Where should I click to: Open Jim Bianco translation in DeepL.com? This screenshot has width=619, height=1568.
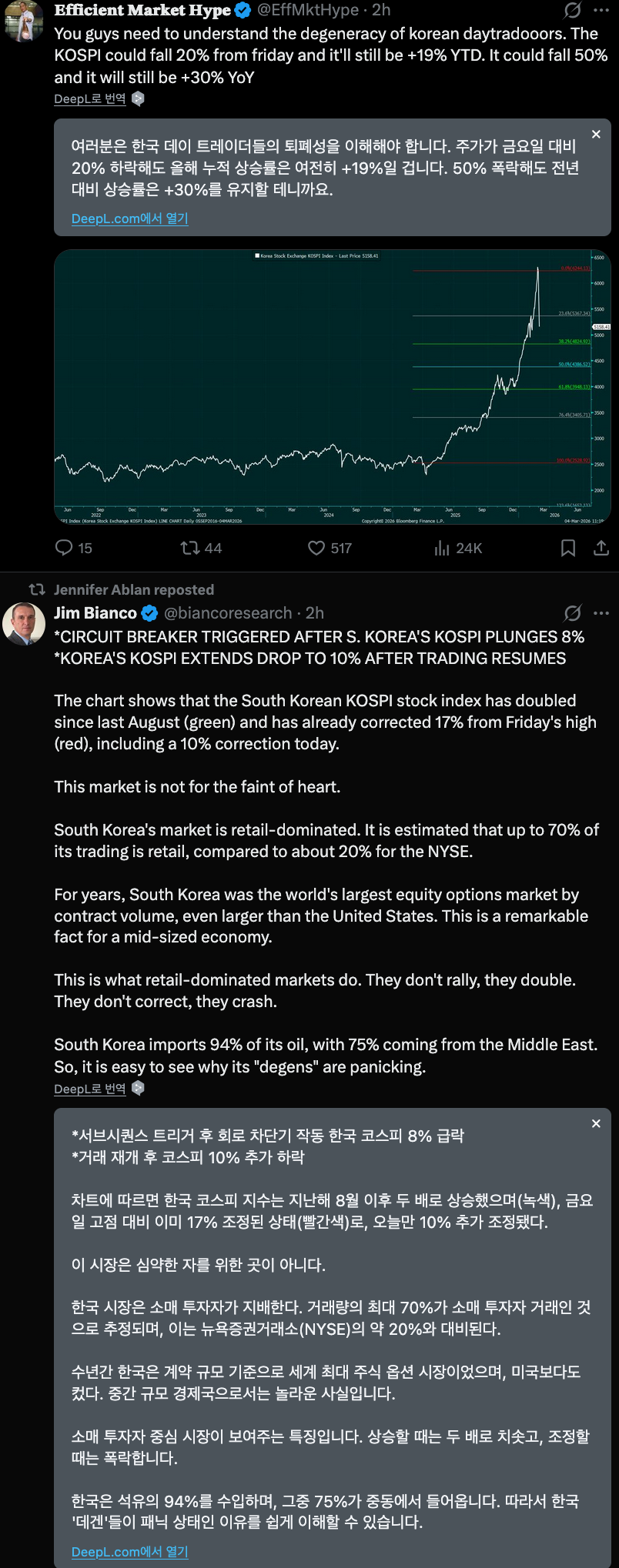(129, 1552)
